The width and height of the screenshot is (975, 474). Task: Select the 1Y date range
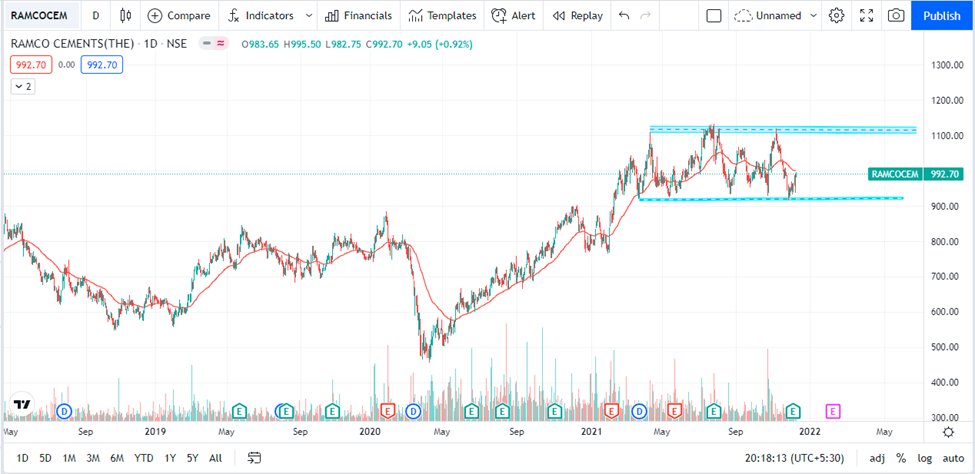click(x=170, y=458)
